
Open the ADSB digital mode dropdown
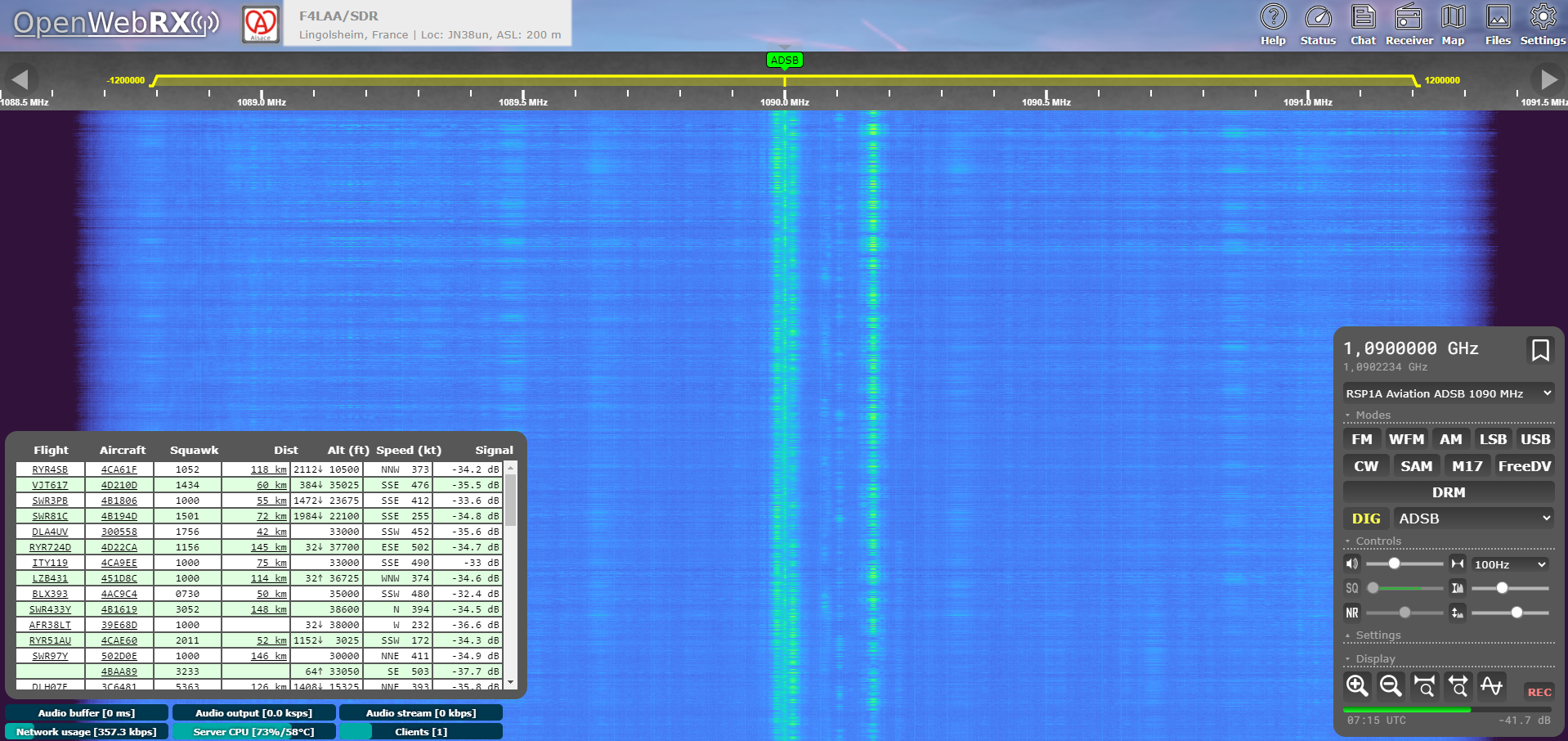pyautogui.click(x=1473, y=519)
